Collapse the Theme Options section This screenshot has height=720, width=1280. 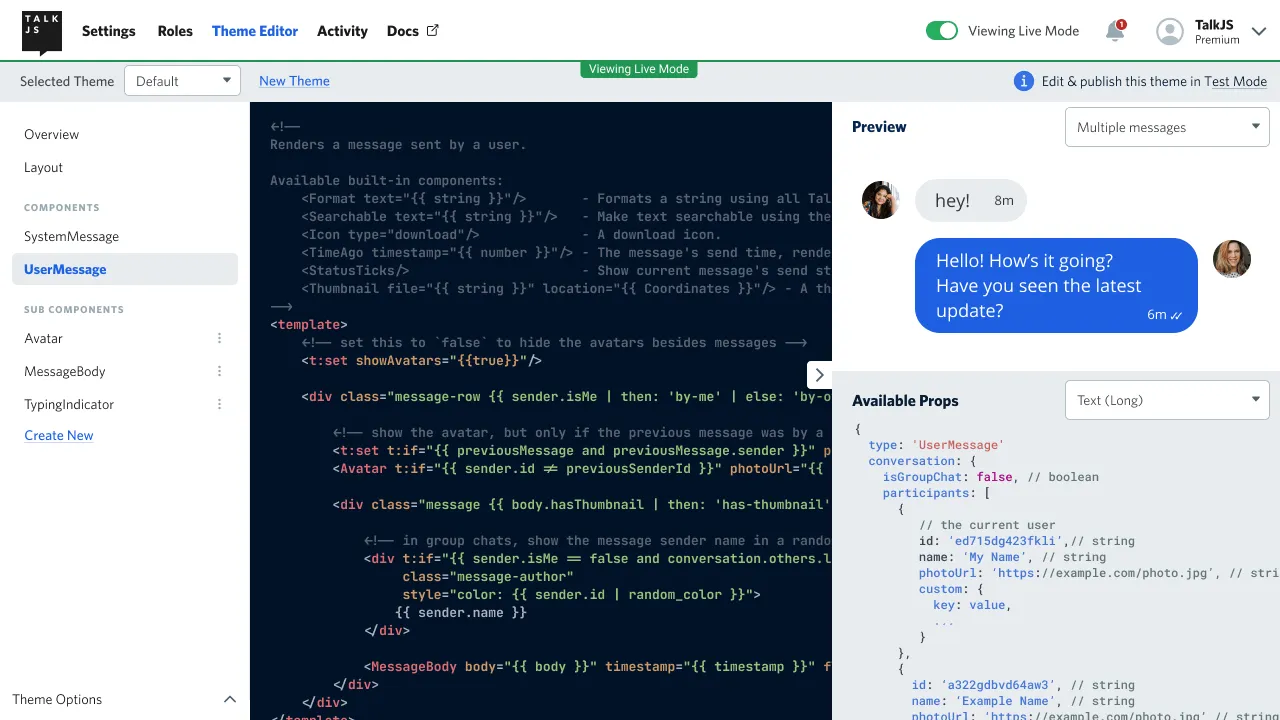(230, 699)
